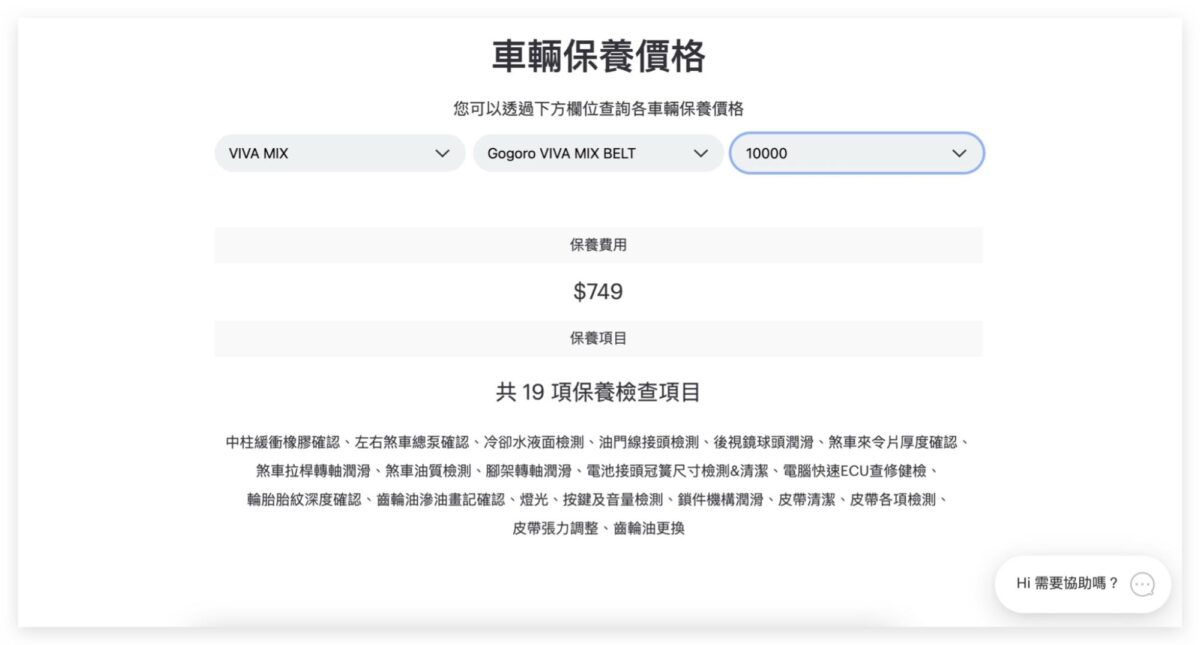Click the 保養費用 header row
The height and width of the screenshot is (645, 1200).
tap(598, 245)
